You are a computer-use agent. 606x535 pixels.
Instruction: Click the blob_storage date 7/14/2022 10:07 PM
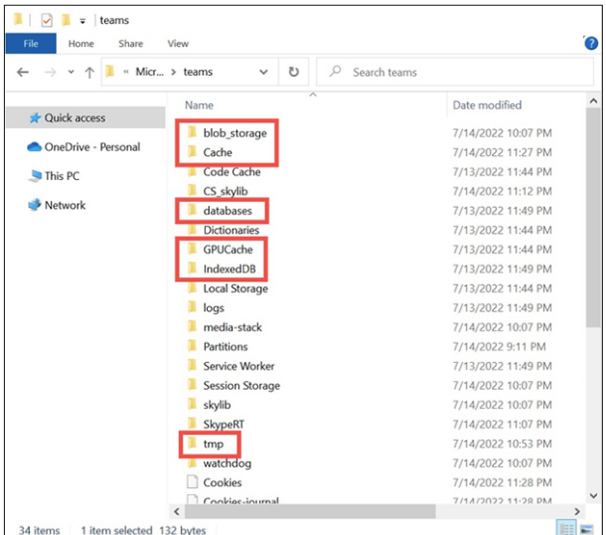point(502,133)
